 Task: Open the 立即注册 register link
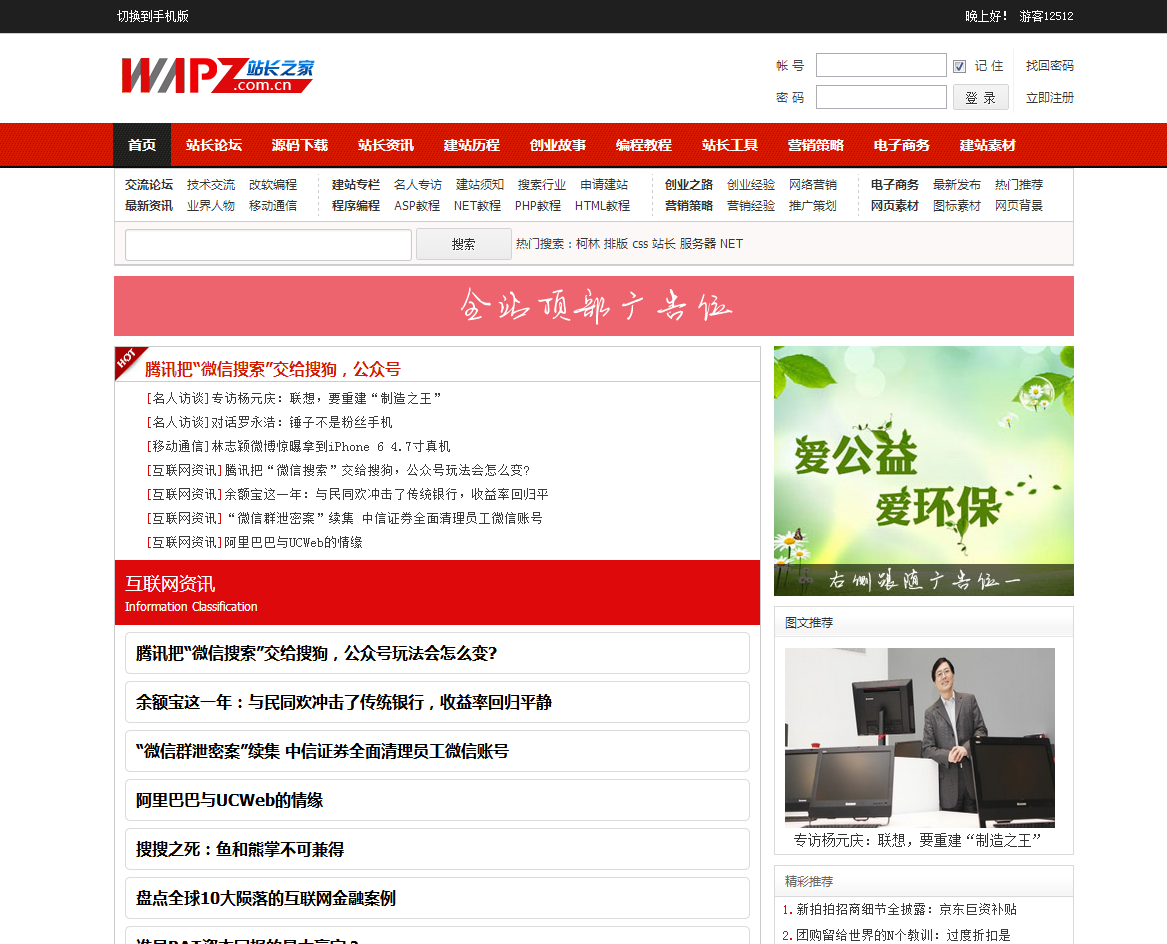coord(1049,98)
